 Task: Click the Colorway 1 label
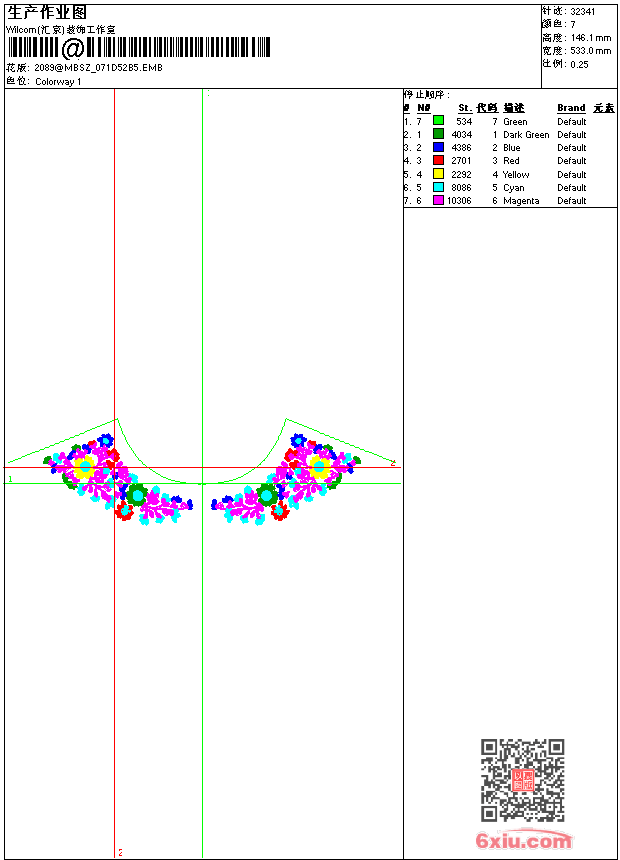point(58,82)
